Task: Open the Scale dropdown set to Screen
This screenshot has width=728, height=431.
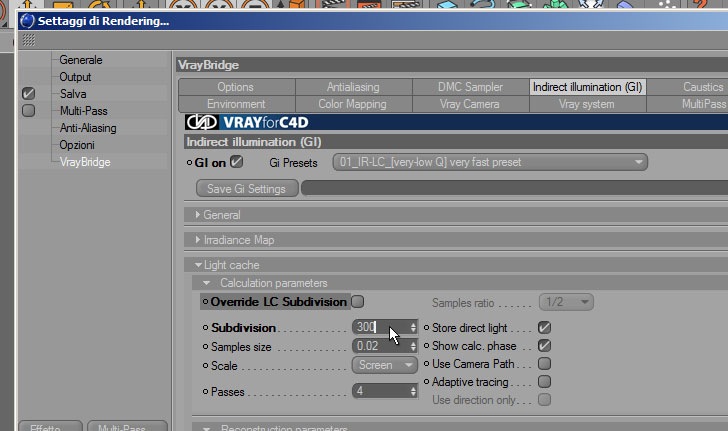Action: [384, 365]
